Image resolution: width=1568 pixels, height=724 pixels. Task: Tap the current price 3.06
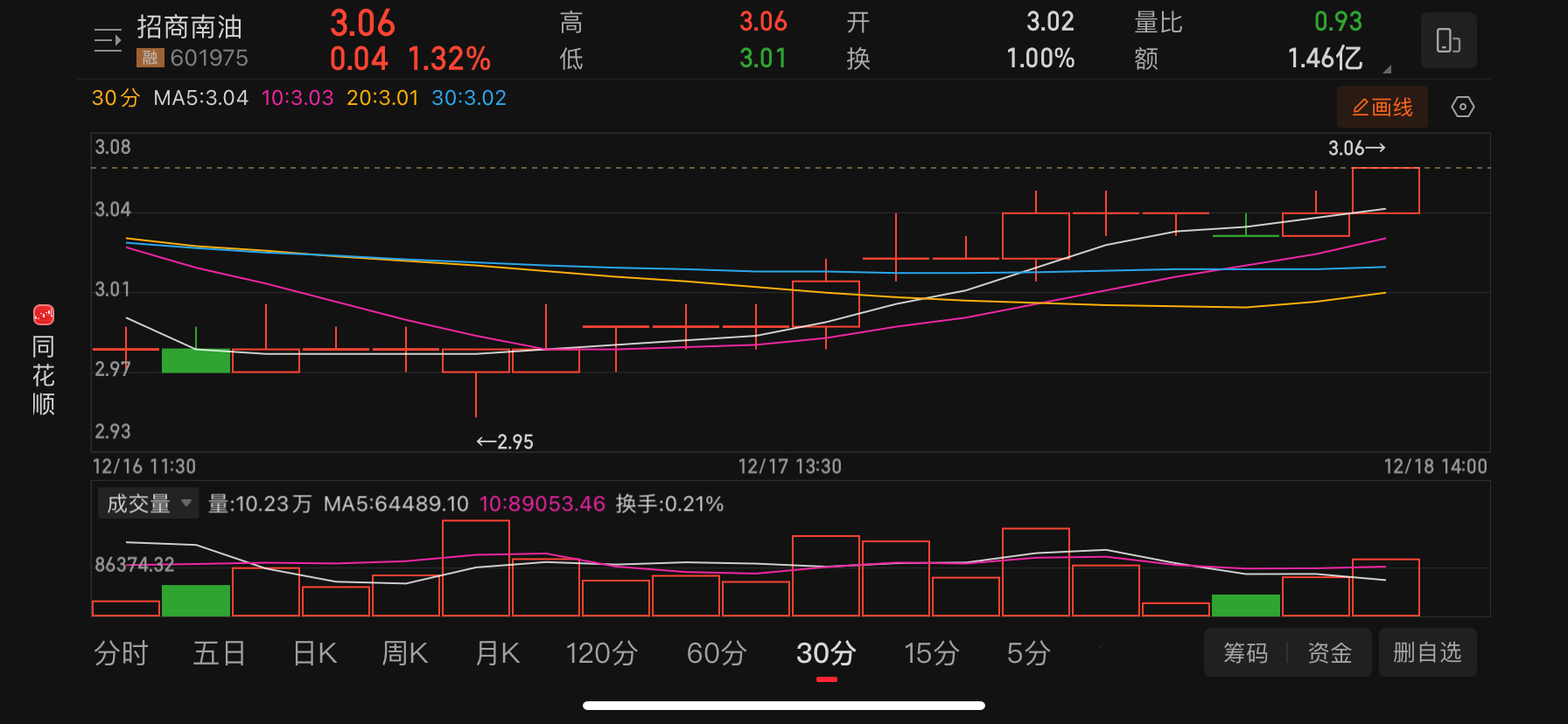pos(362,24)
